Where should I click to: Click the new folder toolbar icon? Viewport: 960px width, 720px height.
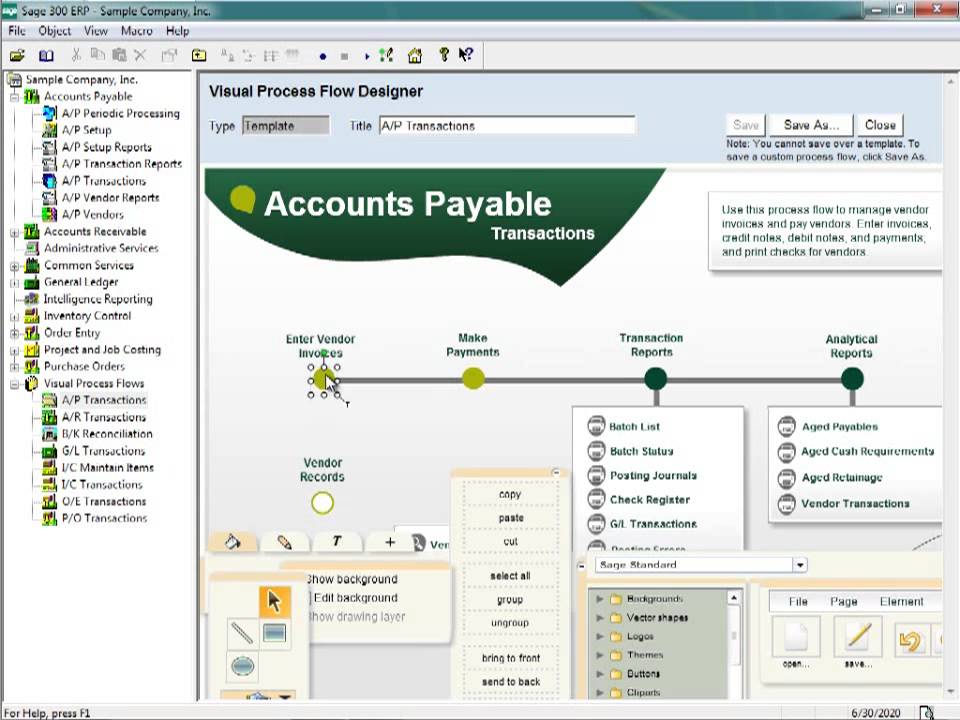(199, 56)
